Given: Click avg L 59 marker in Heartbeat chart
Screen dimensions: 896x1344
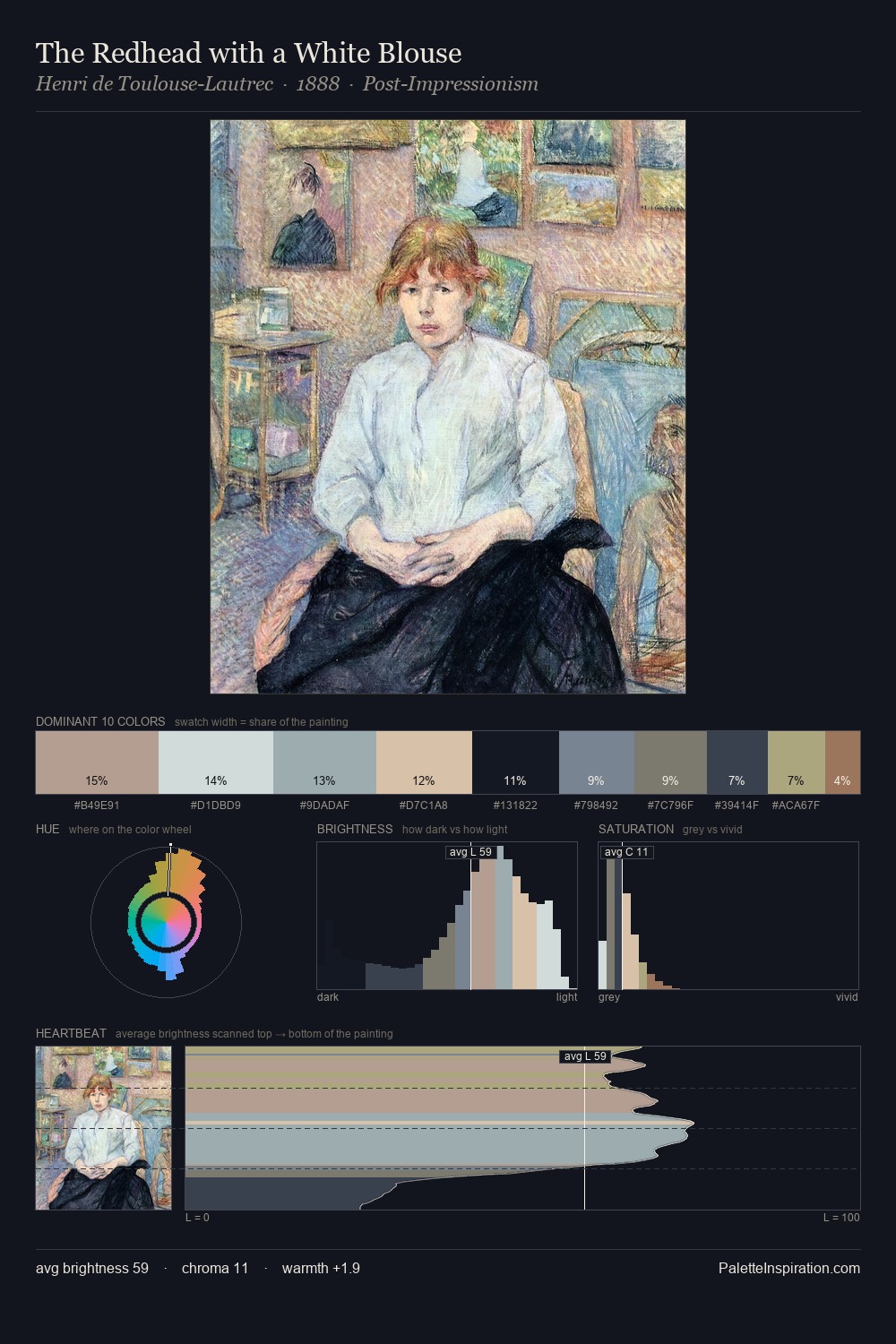Looking at the screenshot, I should point(585,1056).
